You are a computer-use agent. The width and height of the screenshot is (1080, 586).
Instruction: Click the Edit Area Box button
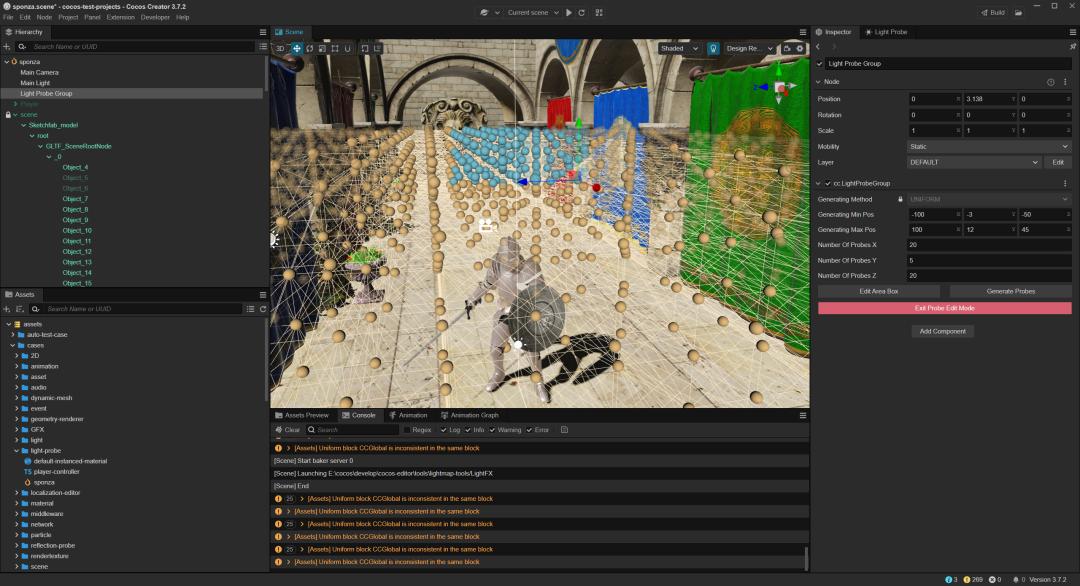click(879, 291)
